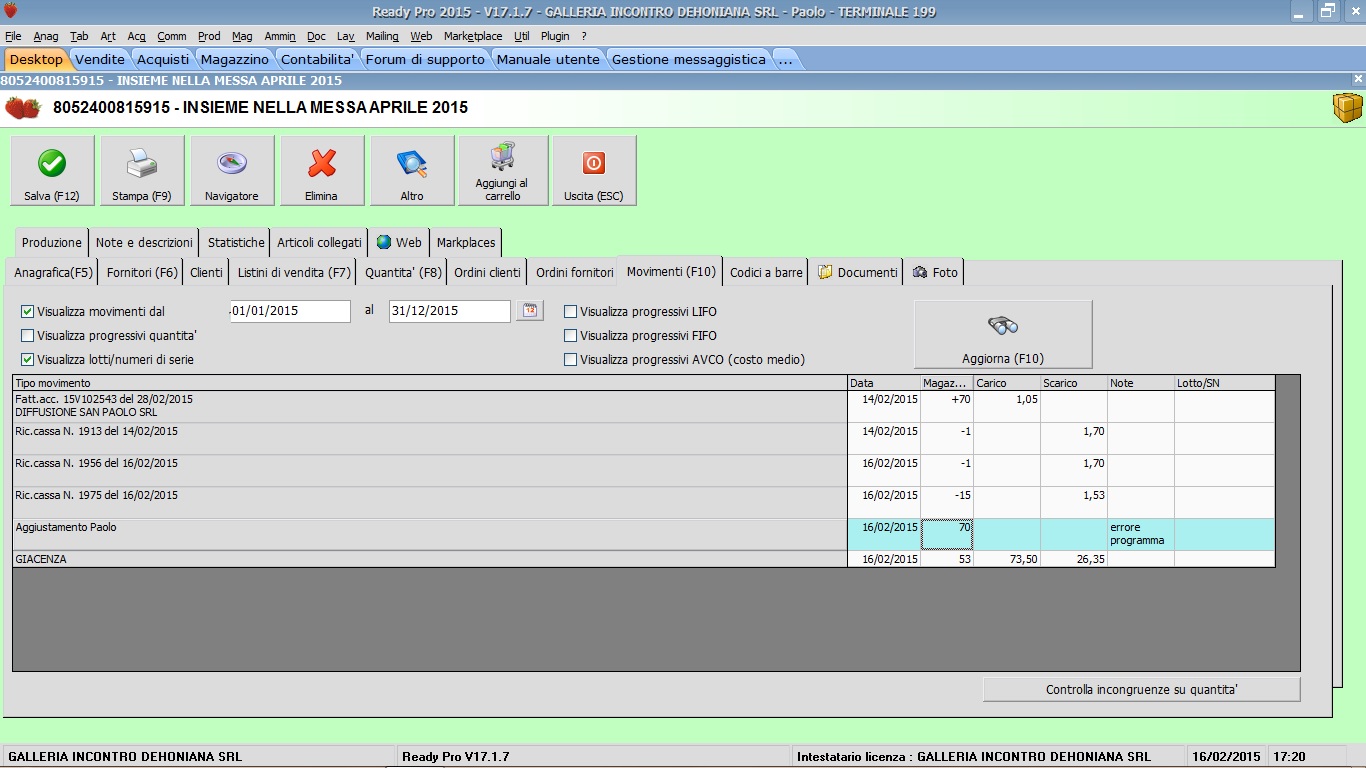Image resolution: width=1366 pixels, height=768 pixels.
Task: Open the Plugin menu
Action: [x=555, y=36]
